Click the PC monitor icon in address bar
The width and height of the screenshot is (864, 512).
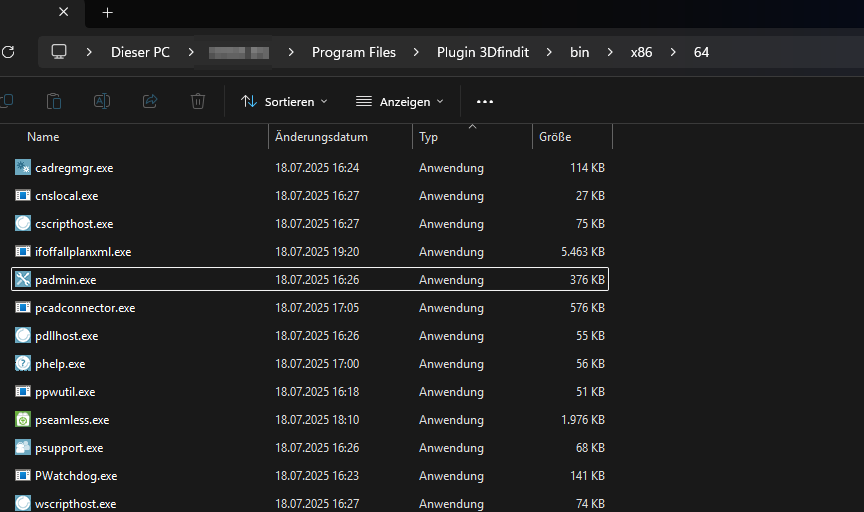59,52
